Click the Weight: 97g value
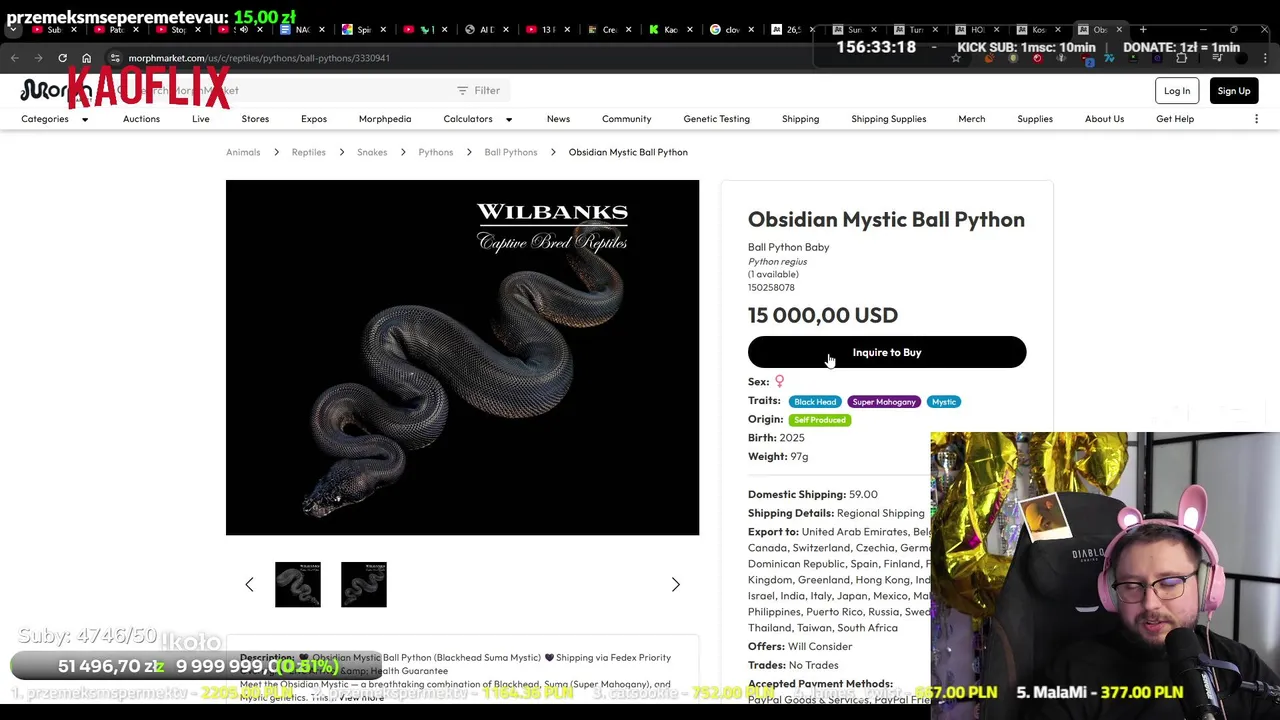Viewport: 1280px width, 720px height. (778, 457)
